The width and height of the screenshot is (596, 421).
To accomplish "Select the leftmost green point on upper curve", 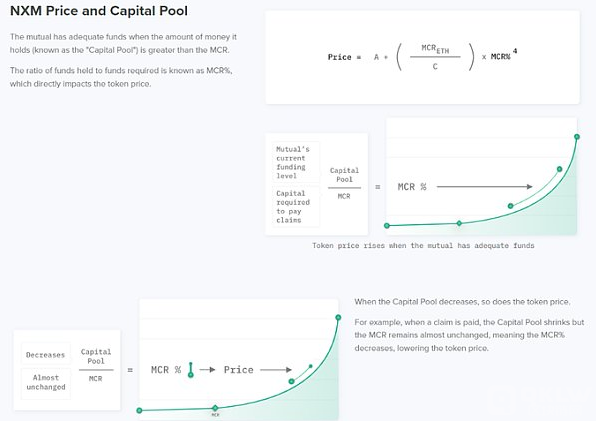I will pyautogui.click(x=387, y=226).
